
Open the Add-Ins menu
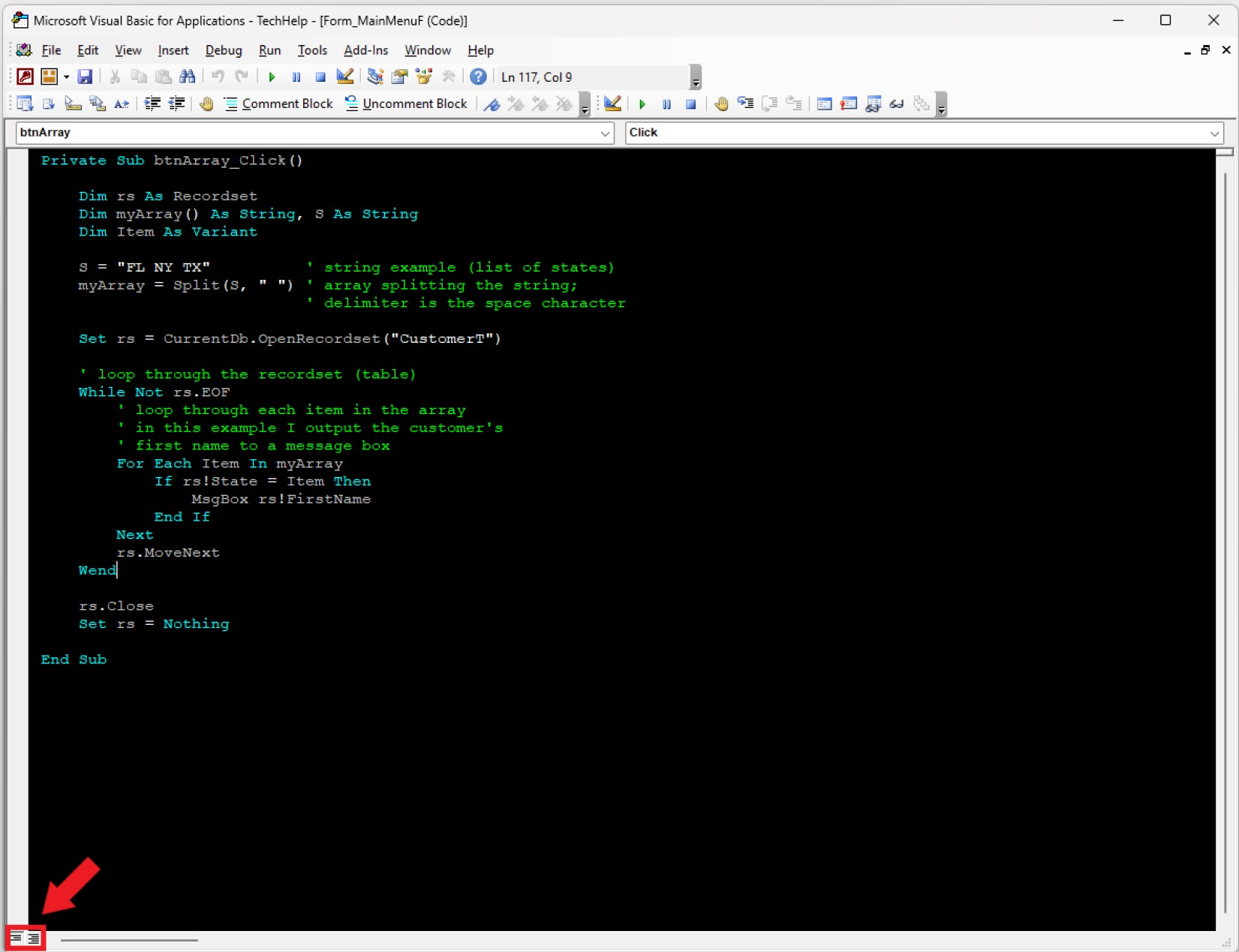click(365, 50)
